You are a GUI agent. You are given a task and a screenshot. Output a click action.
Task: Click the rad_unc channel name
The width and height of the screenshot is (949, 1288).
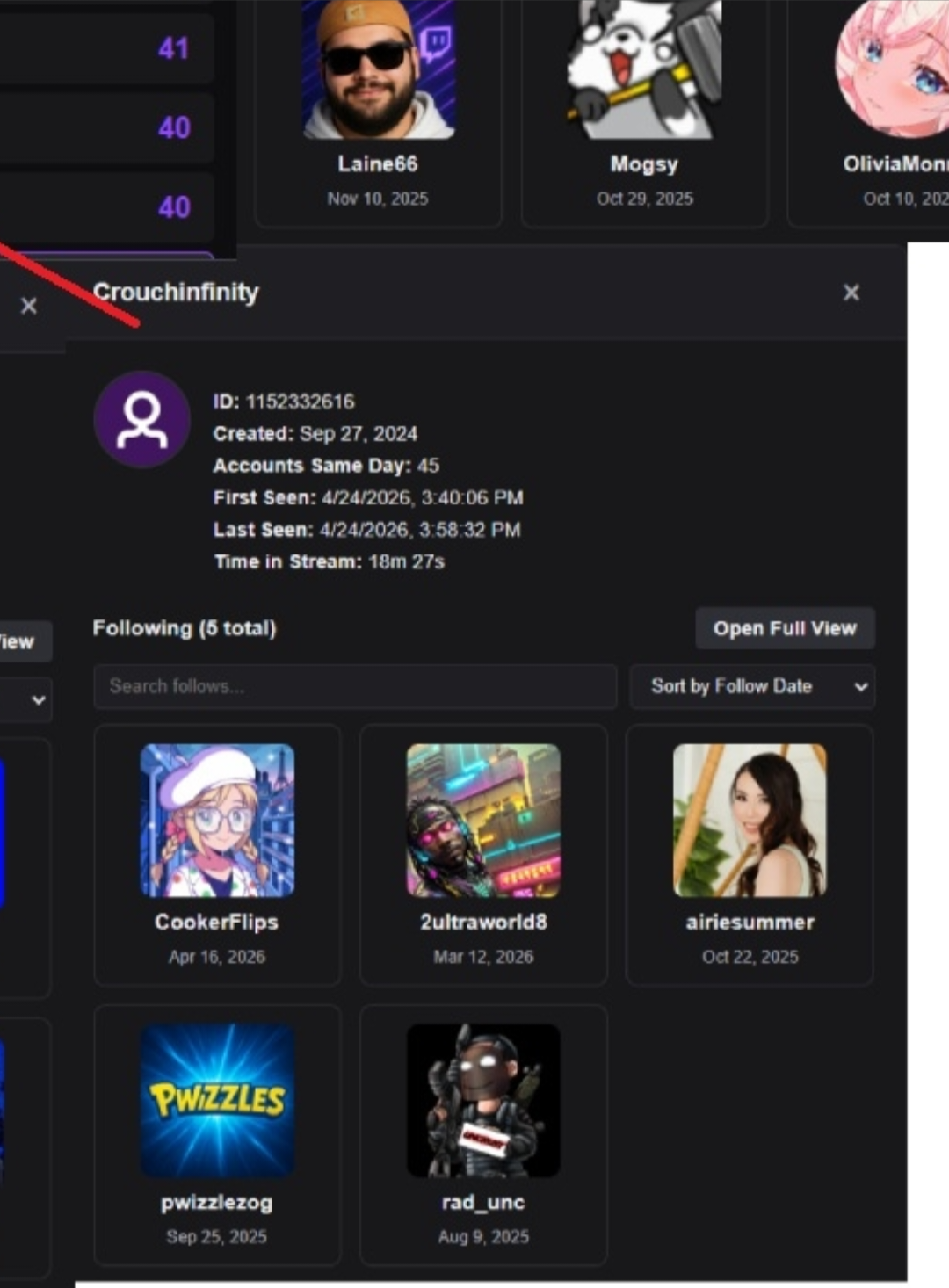pyautogui.click(x=483, y=1202)
